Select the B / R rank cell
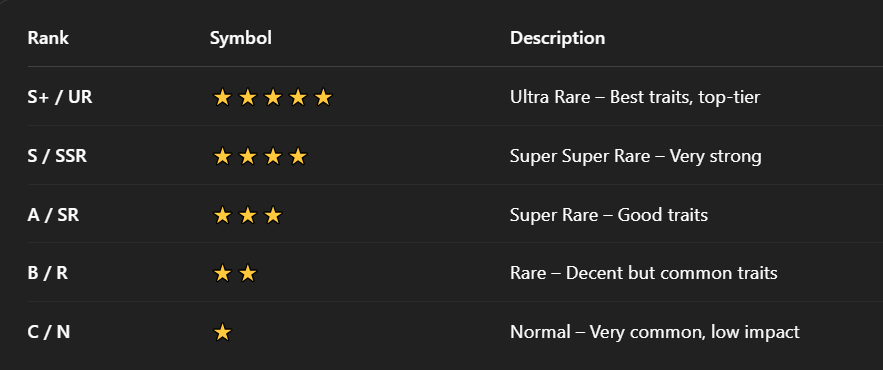Image resolution: width=883 pixels, height=370 pixels. tap(47, 273)
